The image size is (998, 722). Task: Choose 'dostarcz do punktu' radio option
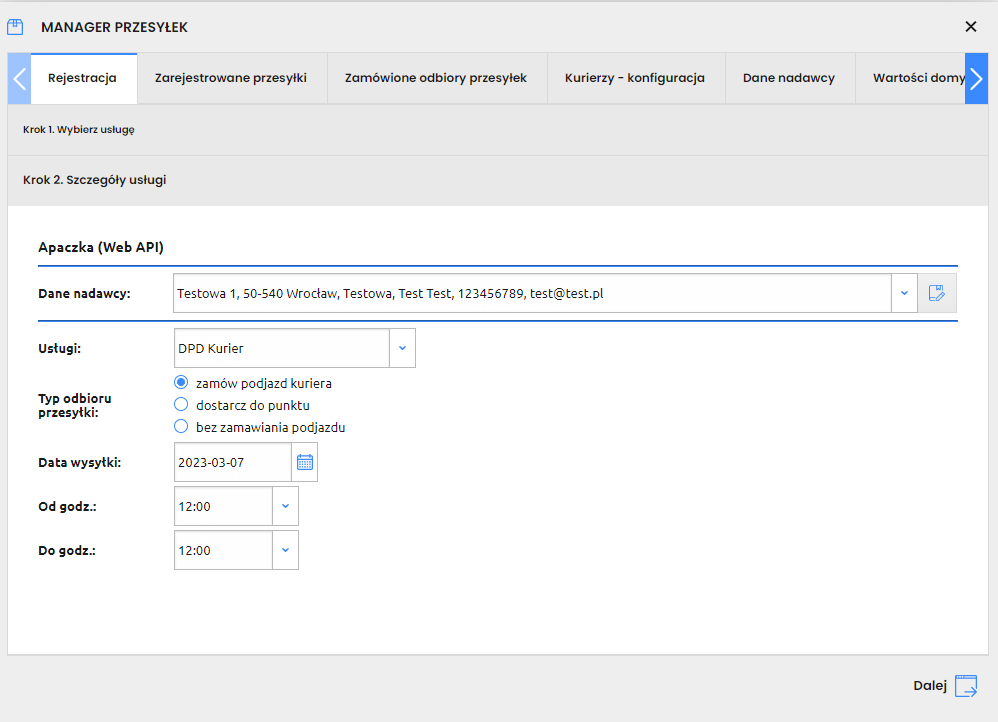[x=181, y=405]
